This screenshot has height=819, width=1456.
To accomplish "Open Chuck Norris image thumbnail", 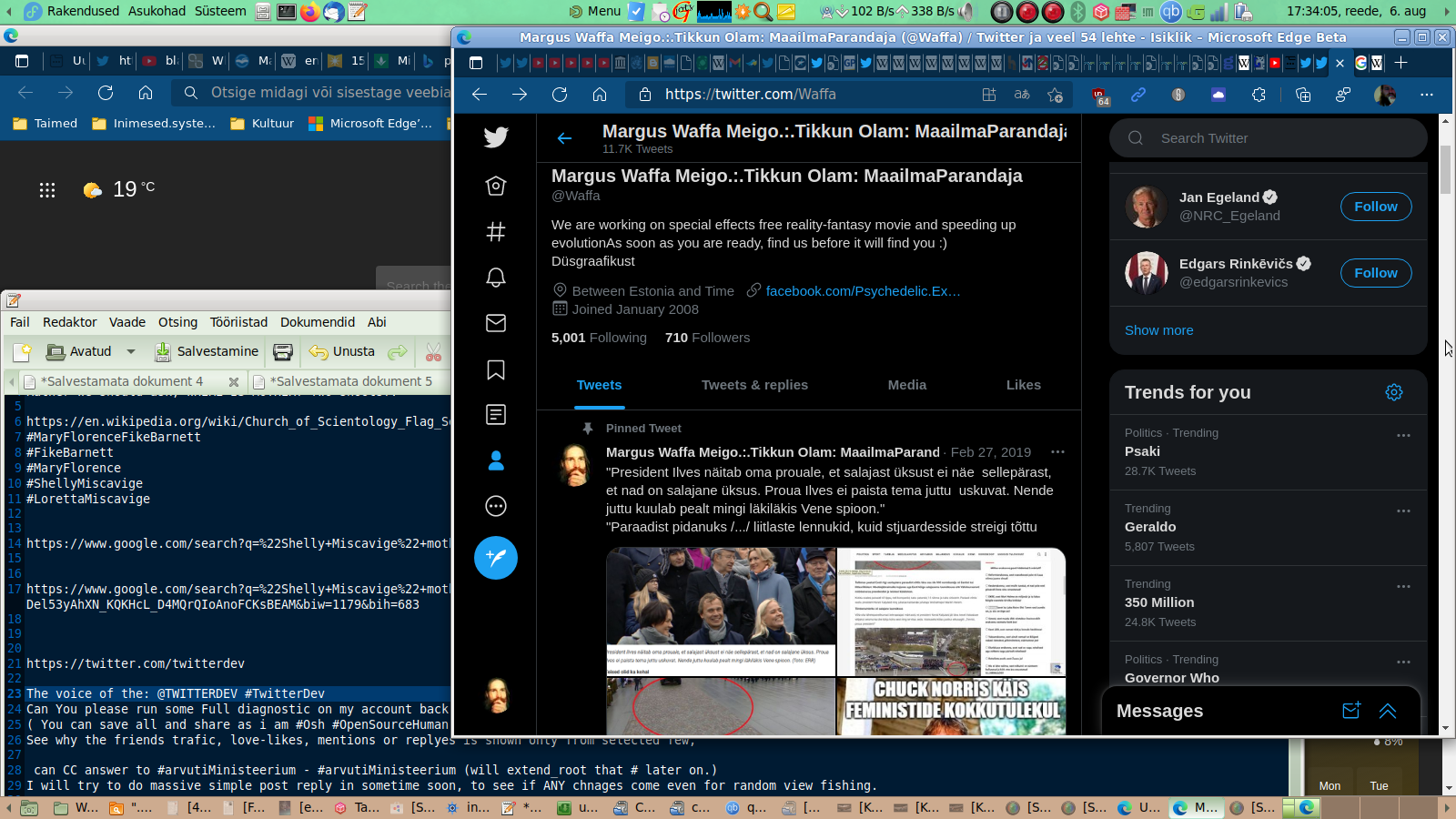I will click(951, 705).
